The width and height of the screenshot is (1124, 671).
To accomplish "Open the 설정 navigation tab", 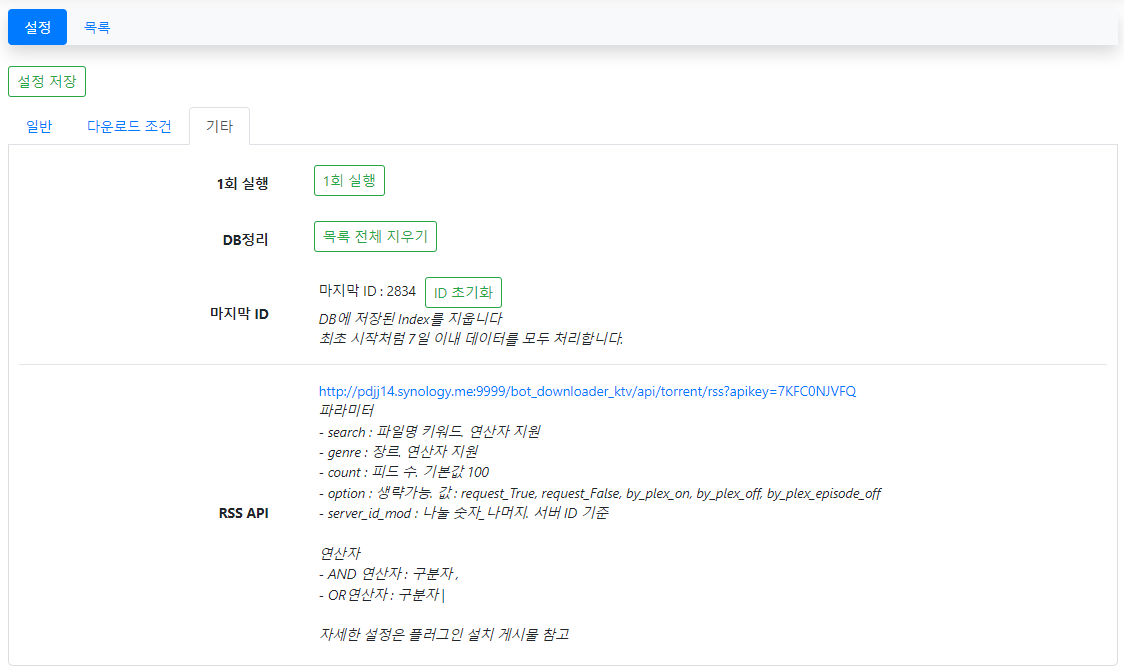I will point(37,27).
